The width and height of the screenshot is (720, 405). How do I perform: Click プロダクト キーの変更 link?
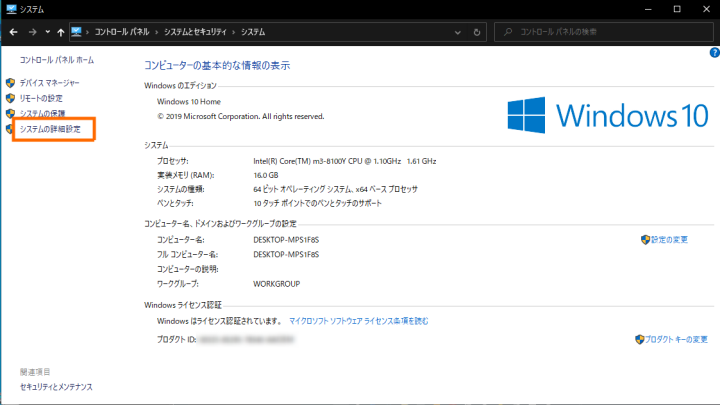[x=676, y=340]
